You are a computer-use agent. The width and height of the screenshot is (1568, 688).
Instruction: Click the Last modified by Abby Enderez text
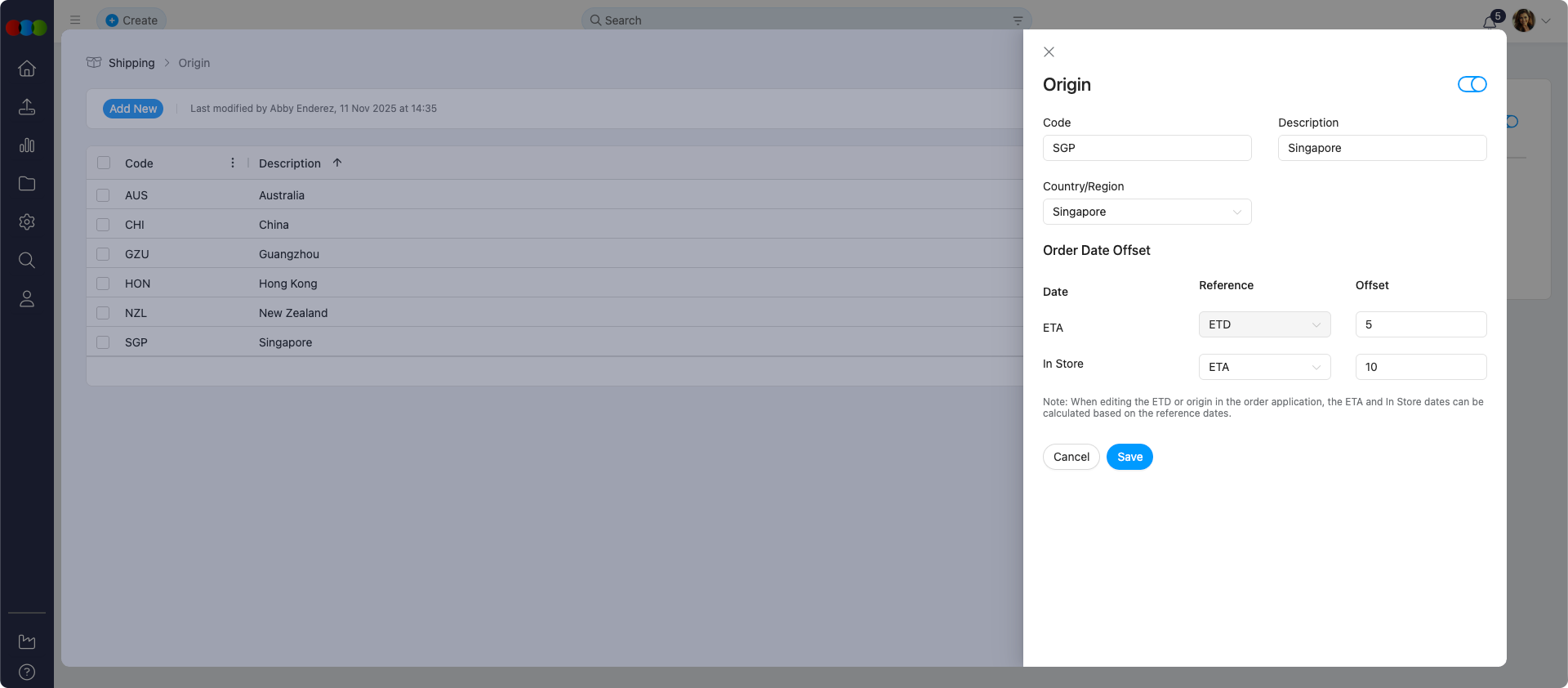tap(314, 109)
